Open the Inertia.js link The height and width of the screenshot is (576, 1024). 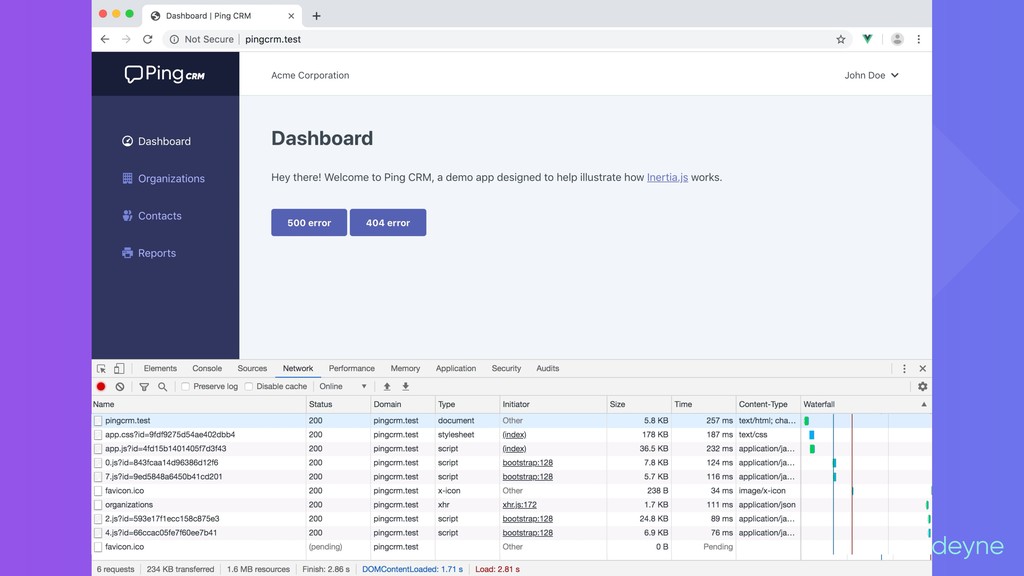667,177
